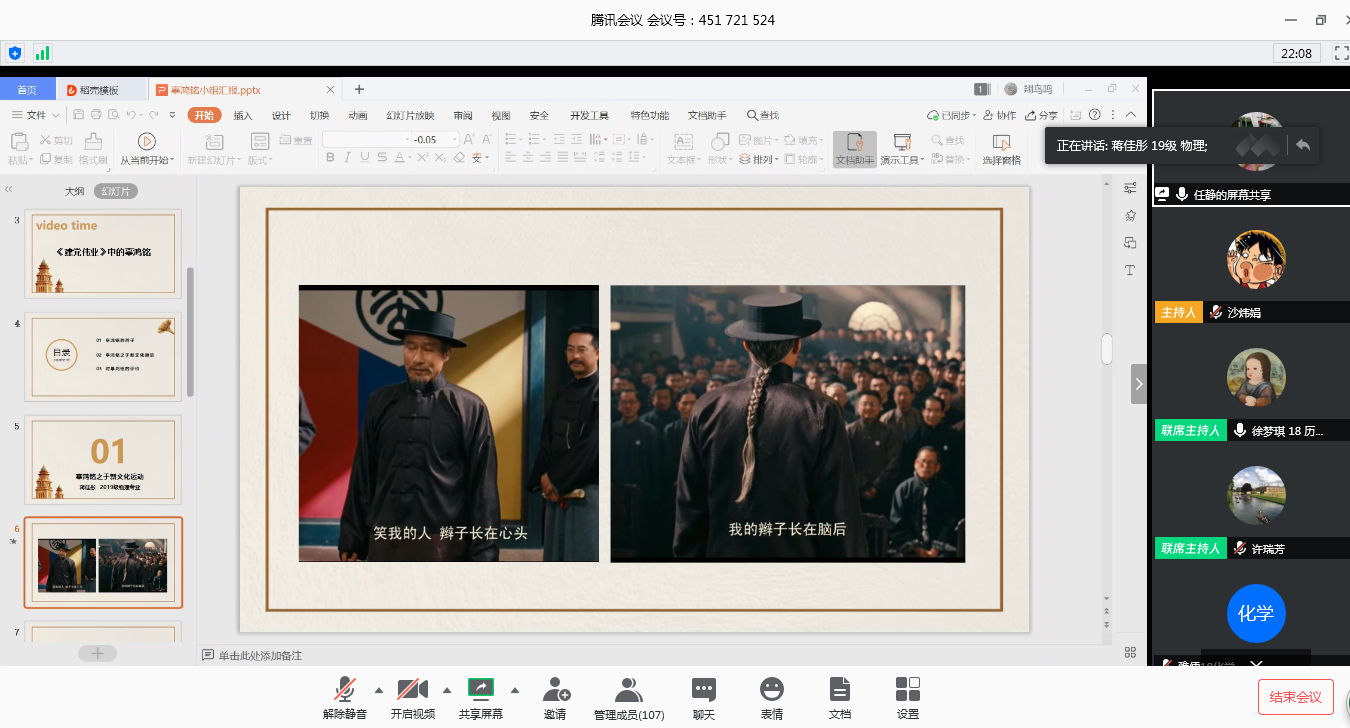
Task: Toggle bold formatting B
Action: click(x=331, y=158)
